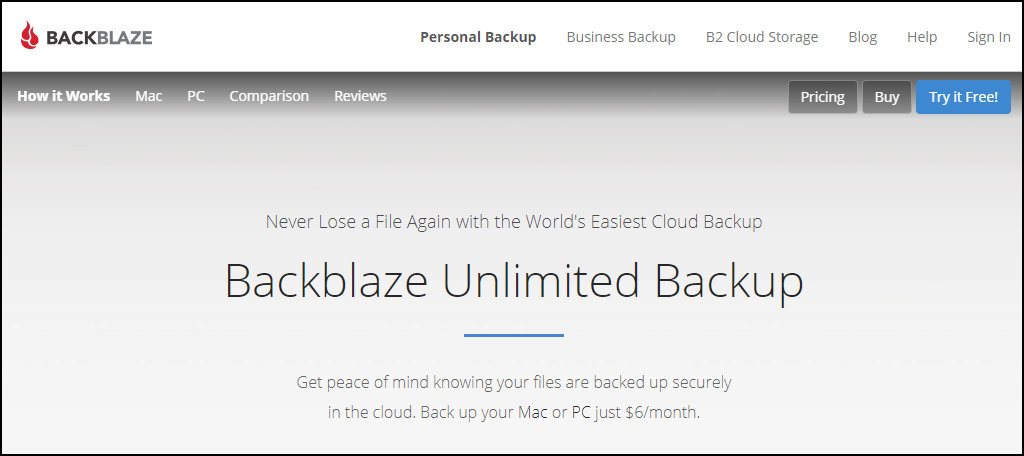Image resolution: width=1024 pixels, height=456 pixels.
Task: Click the blue divider line under headline
Action: click(514, 335)
